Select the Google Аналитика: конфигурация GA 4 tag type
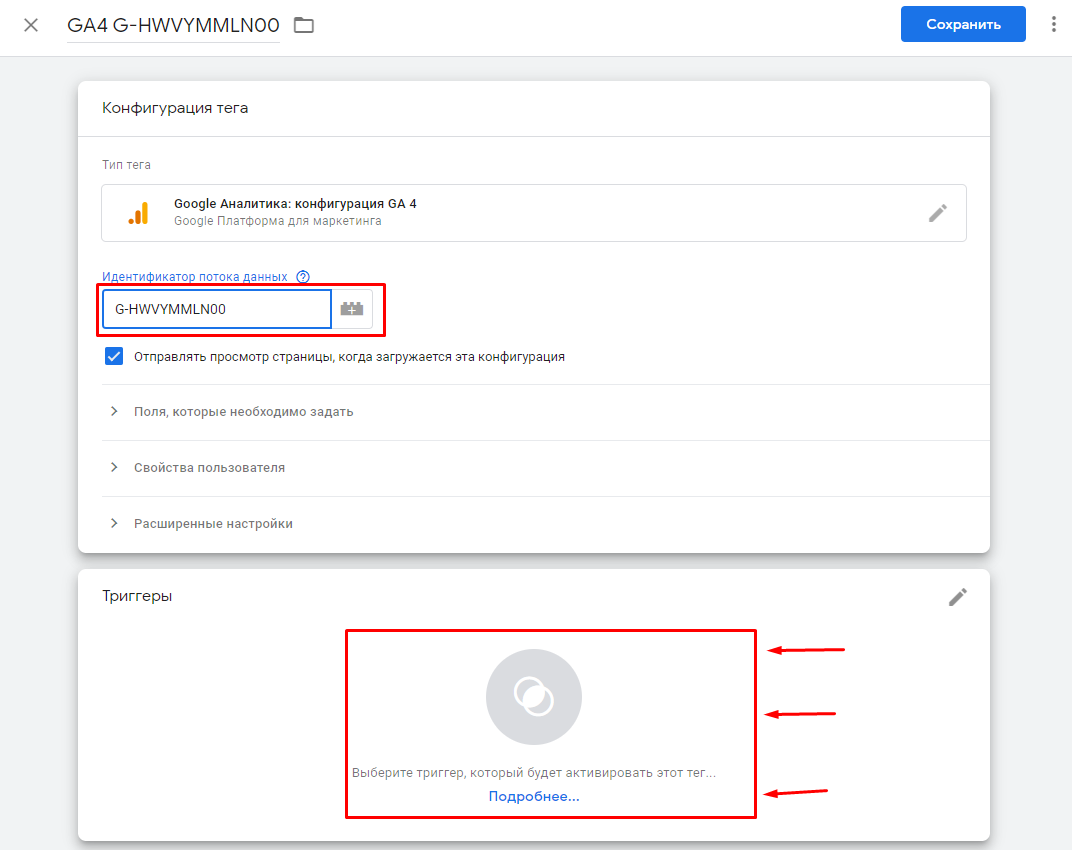 pos(533,213)
